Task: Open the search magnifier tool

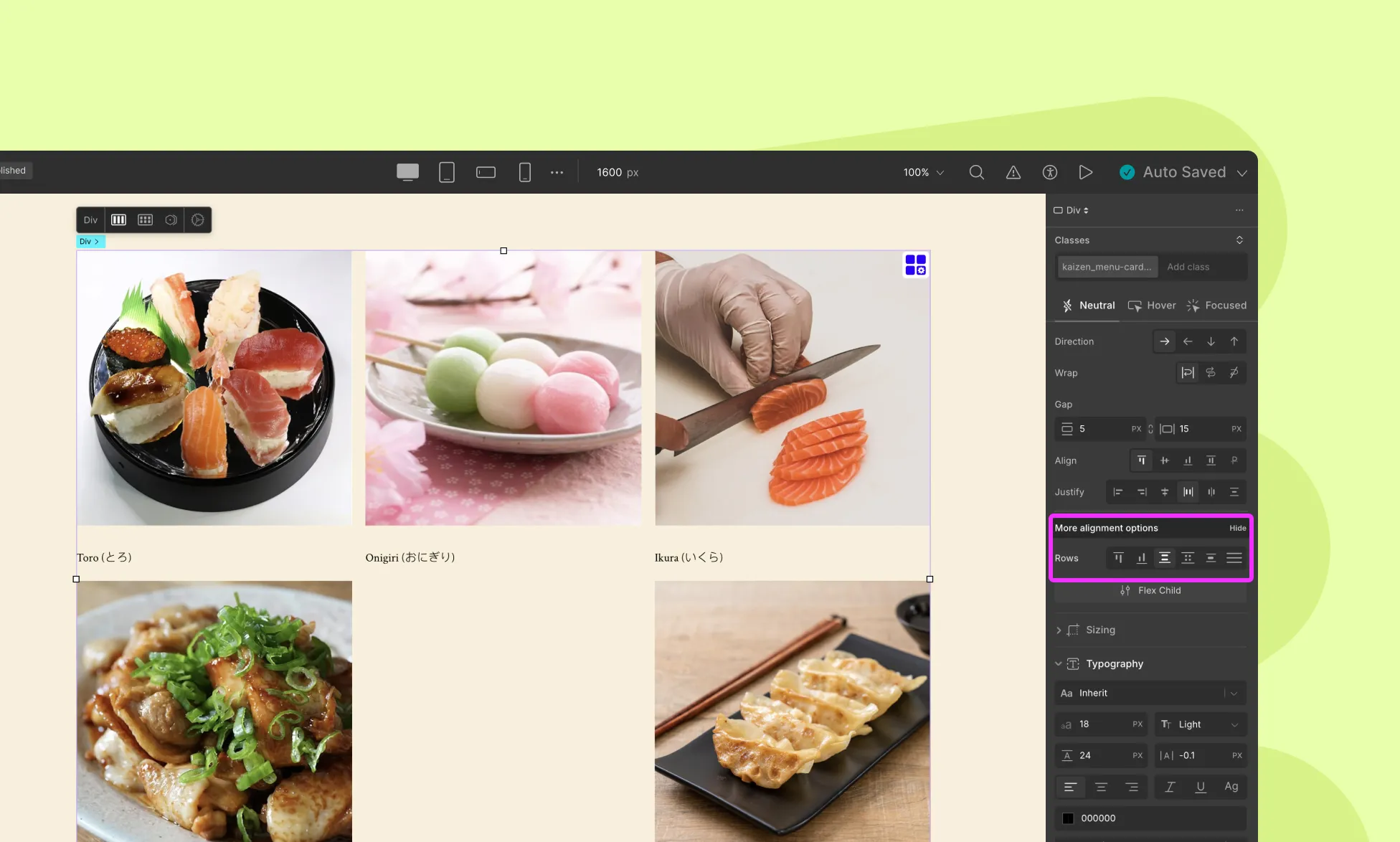Action: 976,172
